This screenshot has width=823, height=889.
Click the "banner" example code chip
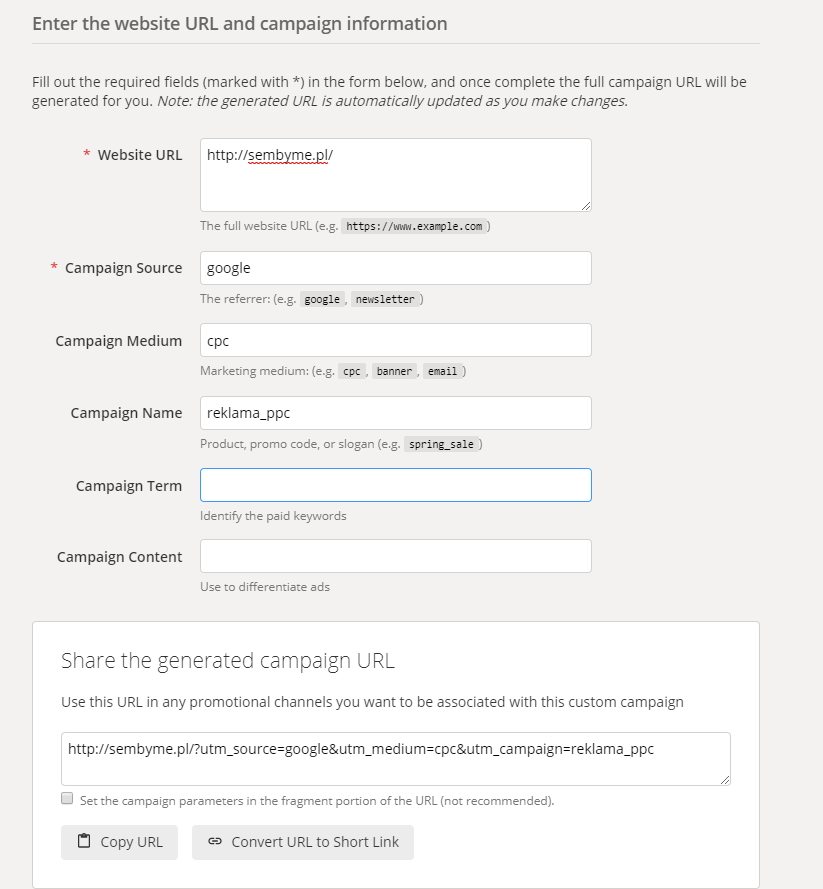pos(394,371)
